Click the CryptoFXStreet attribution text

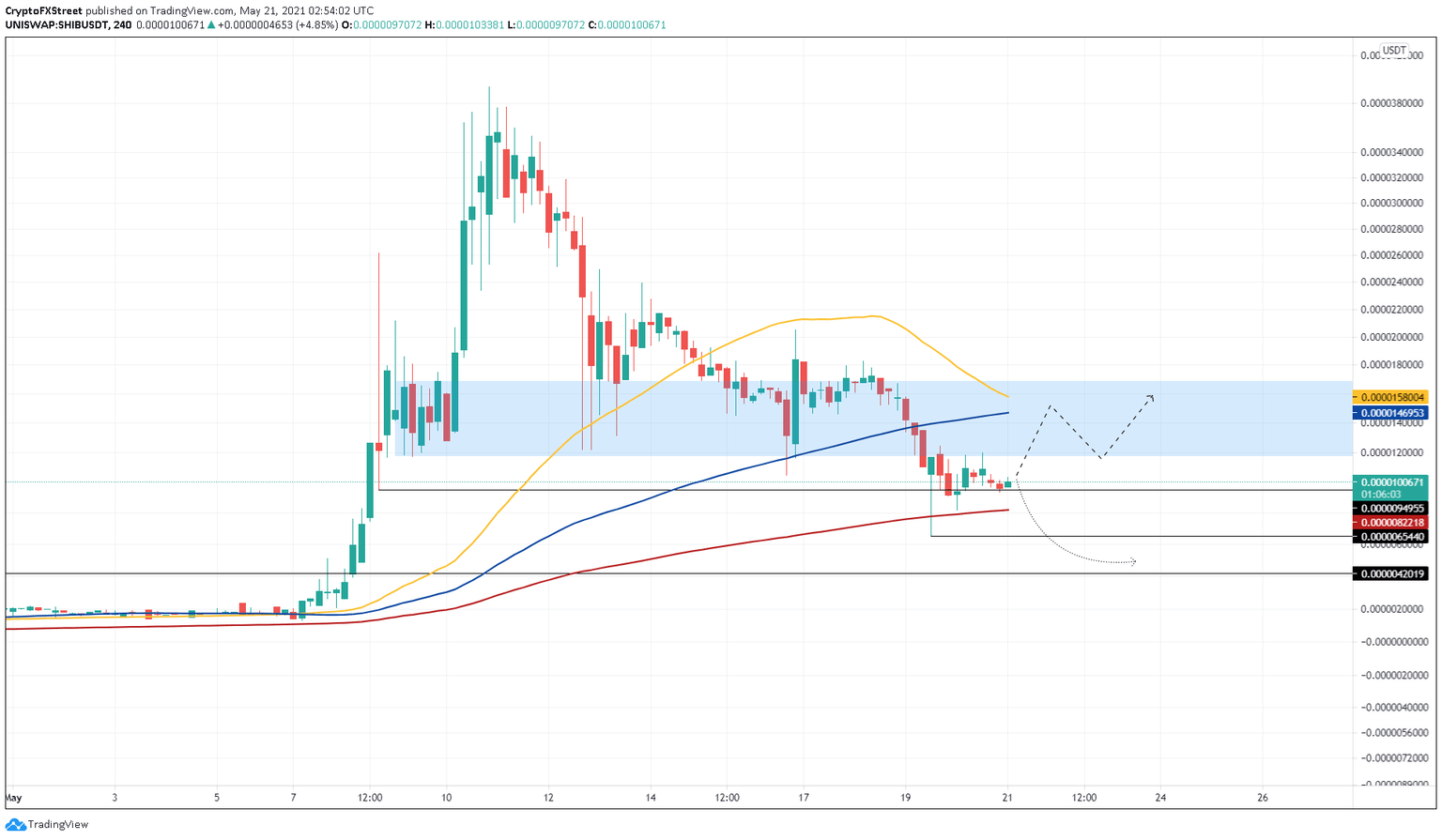pyautogui.click(x=45, y=11)
